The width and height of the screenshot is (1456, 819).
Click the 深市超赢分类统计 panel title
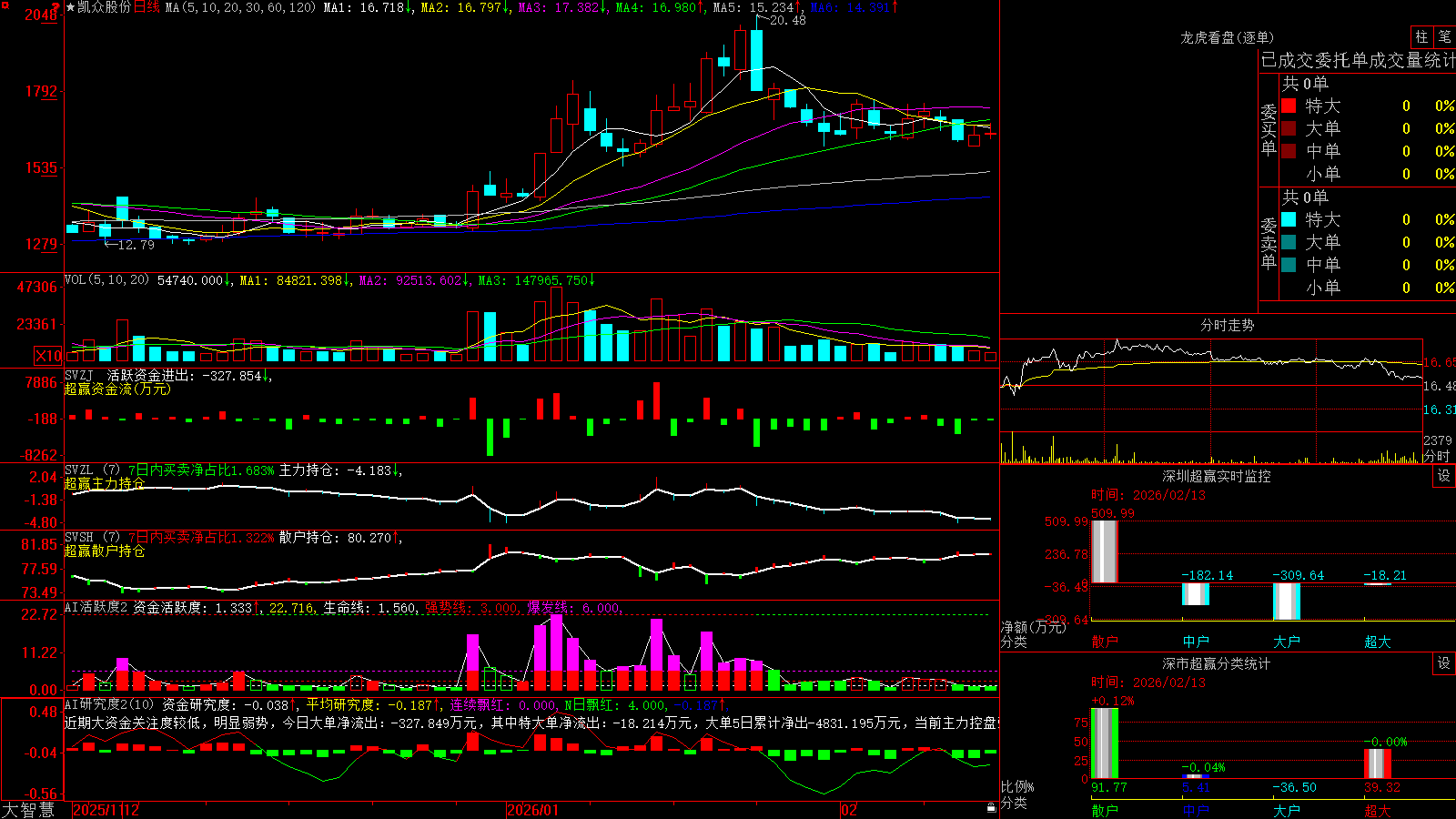1216,663
